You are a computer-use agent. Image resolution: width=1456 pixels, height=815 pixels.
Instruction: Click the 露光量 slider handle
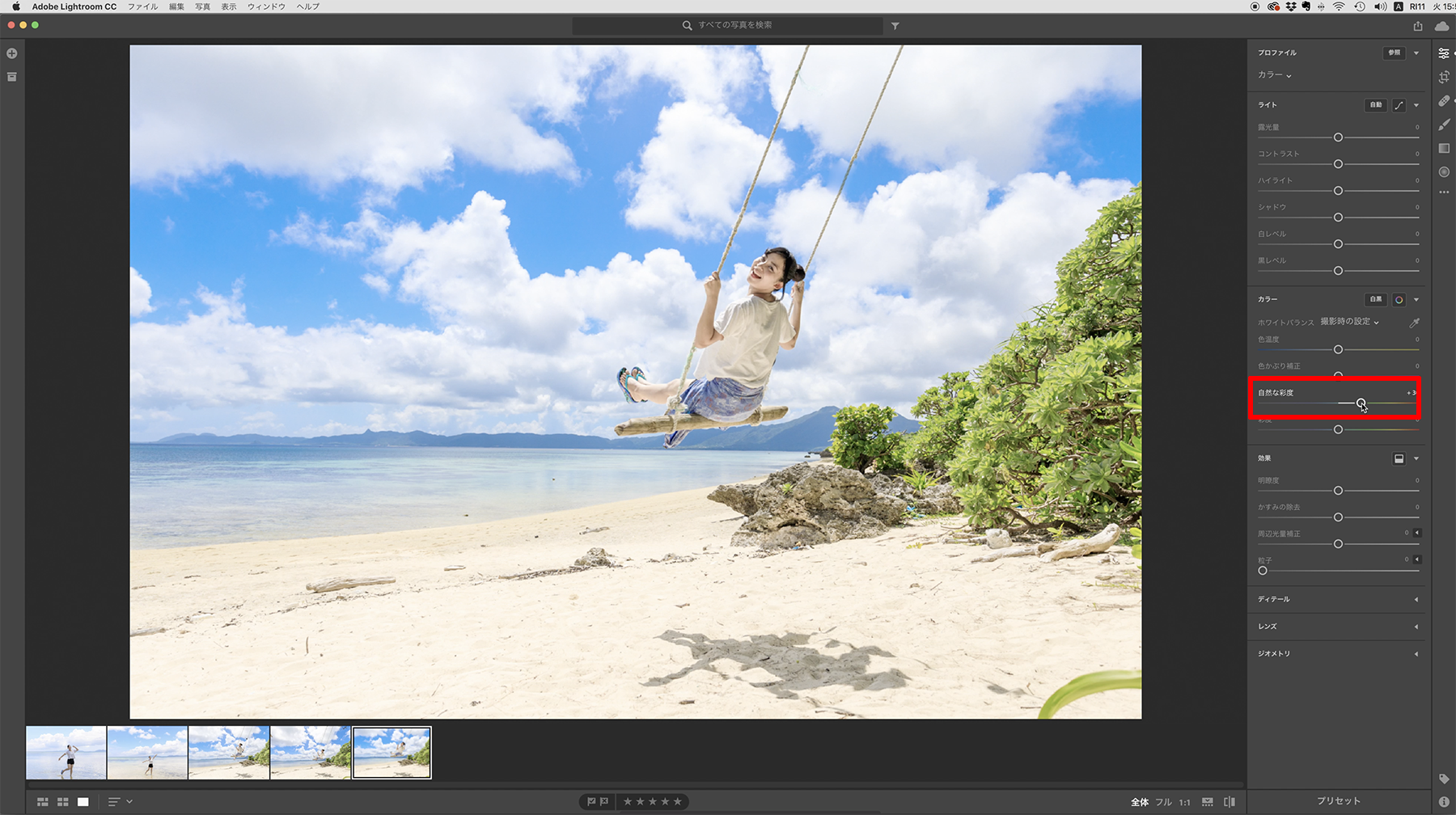pos(1338,137)
